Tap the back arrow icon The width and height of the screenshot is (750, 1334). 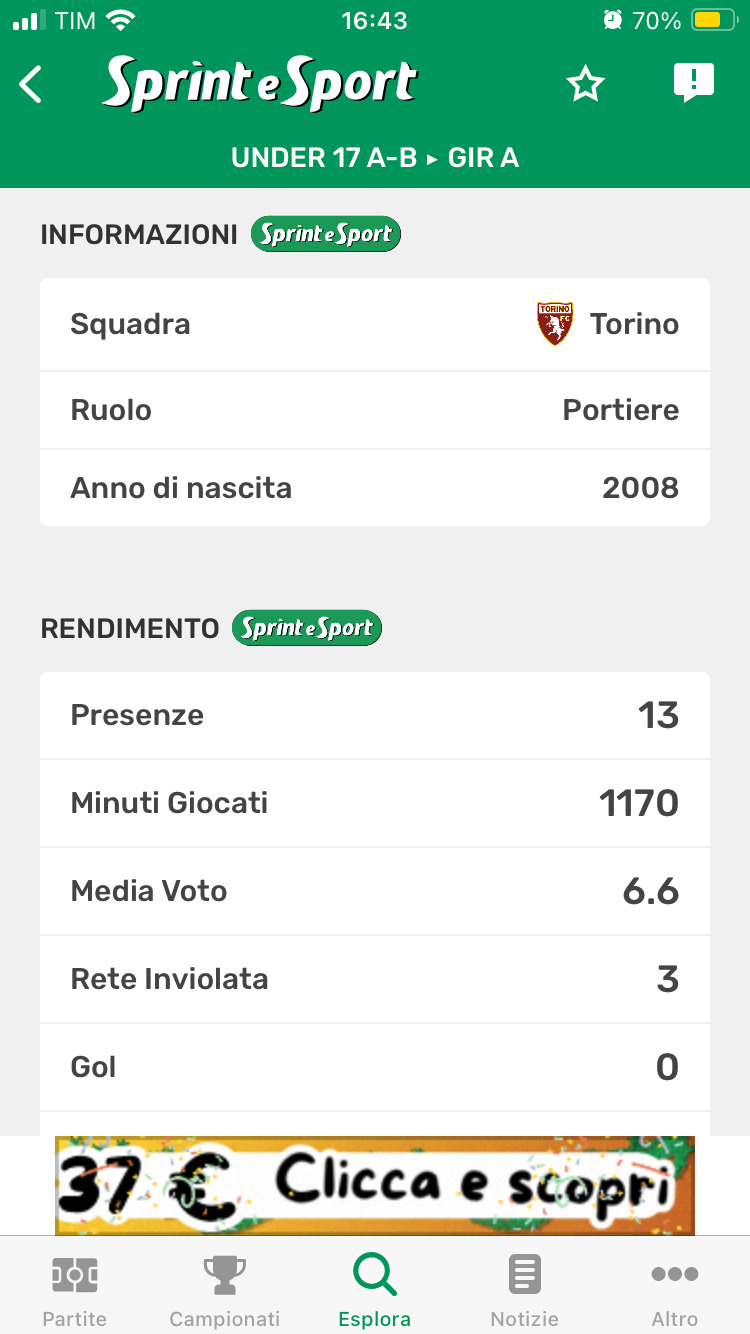(32, 85)
